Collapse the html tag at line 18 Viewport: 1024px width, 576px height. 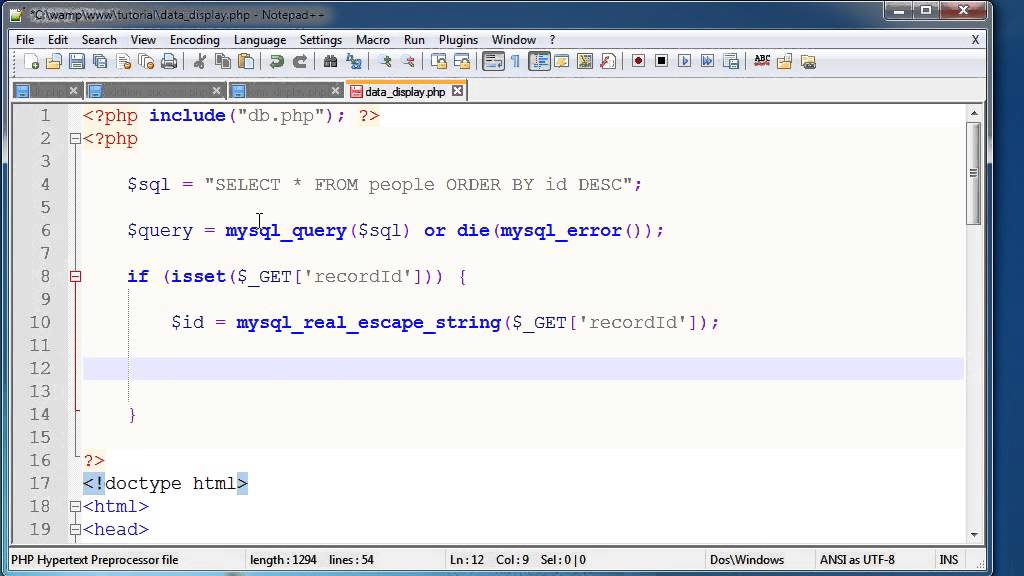[75, 506]
